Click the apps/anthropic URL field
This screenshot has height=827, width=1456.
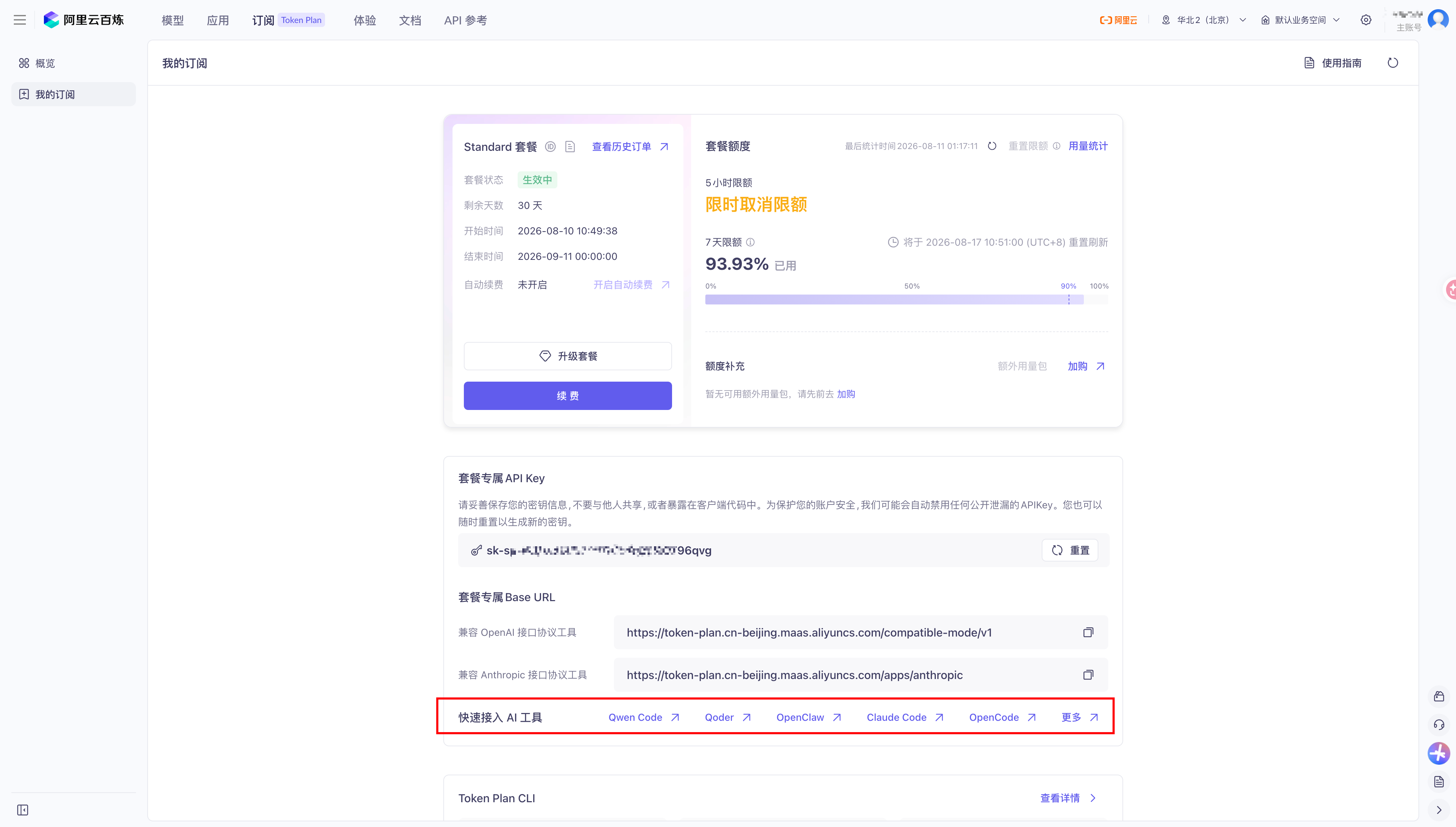click(861, 675)
